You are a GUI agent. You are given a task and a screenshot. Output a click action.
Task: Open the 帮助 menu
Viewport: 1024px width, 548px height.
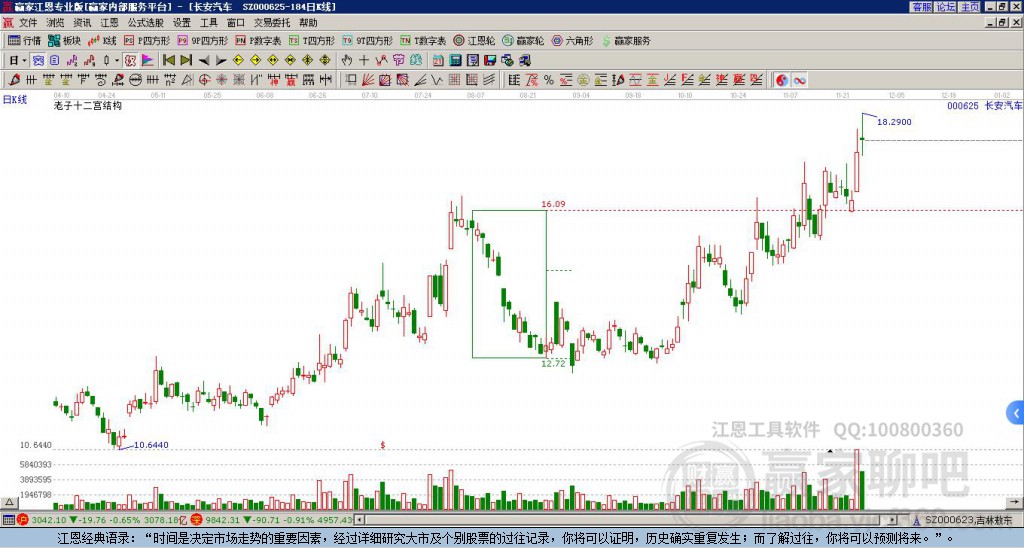point(308,23)
